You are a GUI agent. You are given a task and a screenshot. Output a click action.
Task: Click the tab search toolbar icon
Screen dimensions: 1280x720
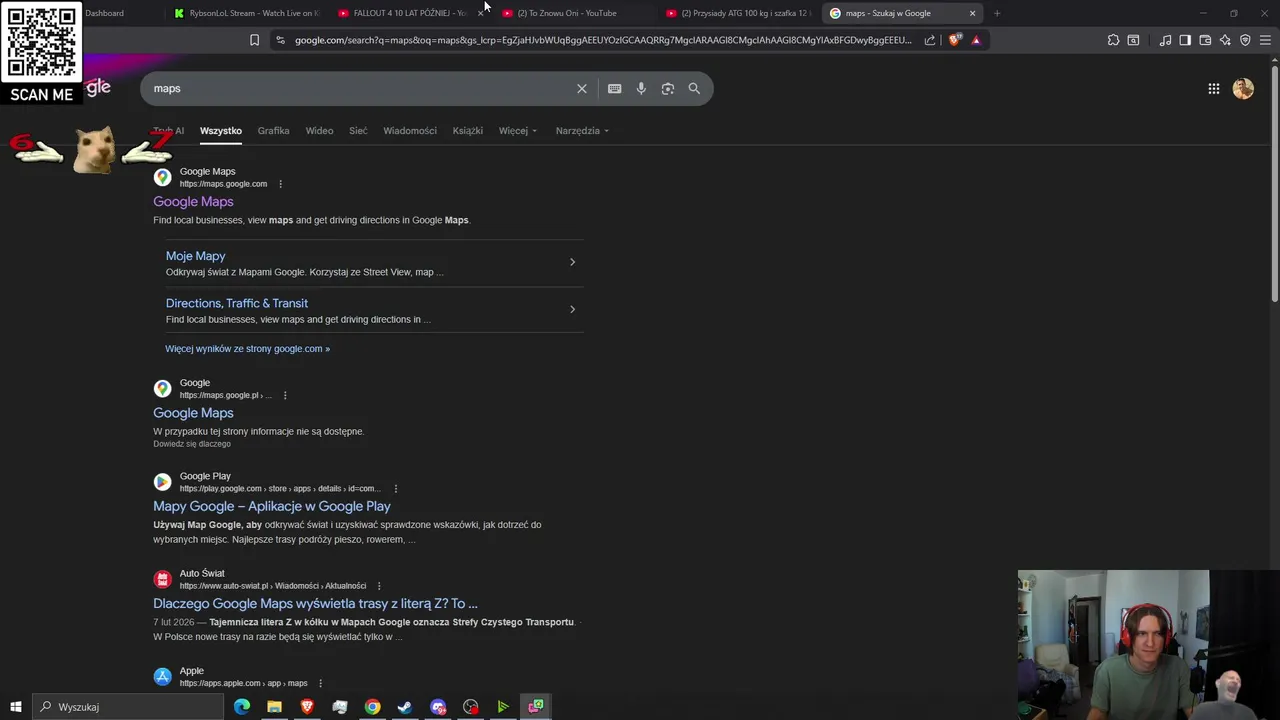point(1133,40)
